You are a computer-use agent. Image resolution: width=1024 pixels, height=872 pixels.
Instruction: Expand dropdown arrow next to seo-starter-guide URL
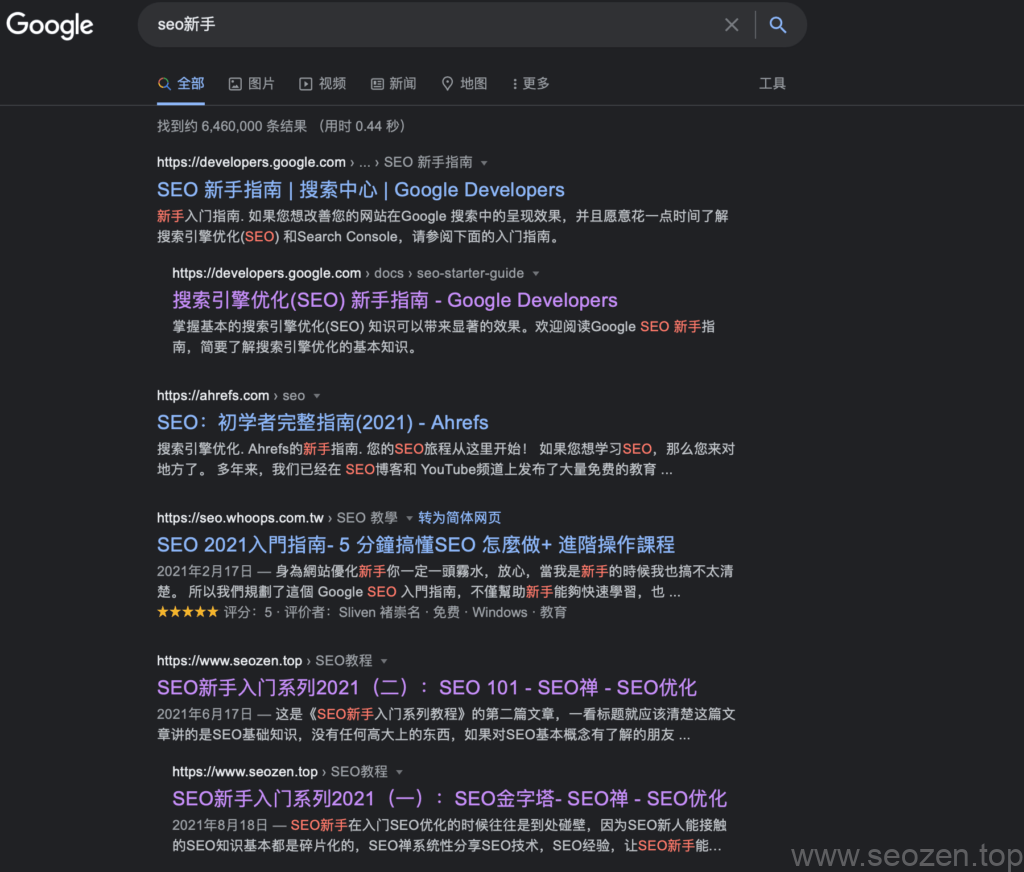pyautogui.click(x=535, y=274)
